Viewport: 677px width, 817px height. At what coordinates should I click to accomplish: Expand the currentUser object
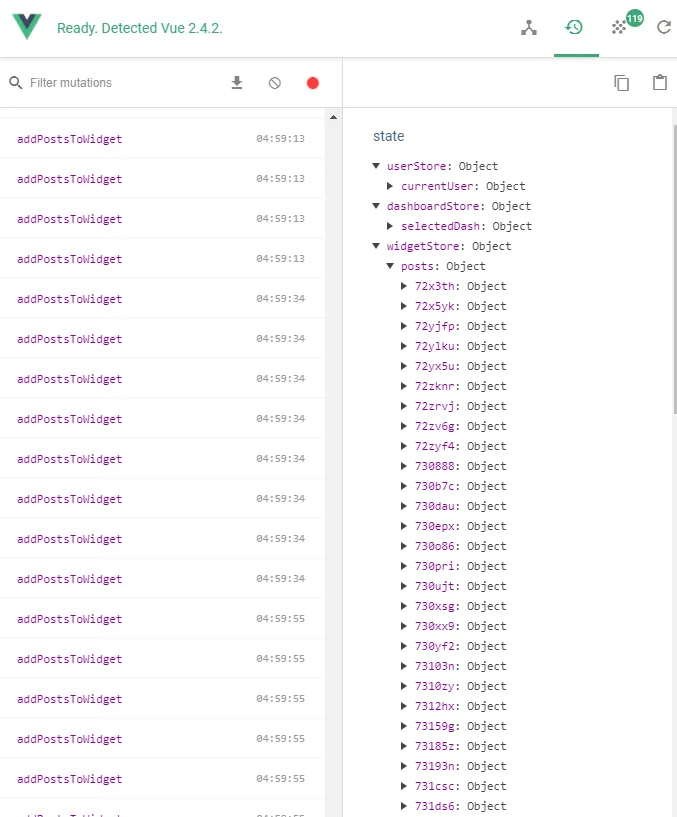coord(390,186)
